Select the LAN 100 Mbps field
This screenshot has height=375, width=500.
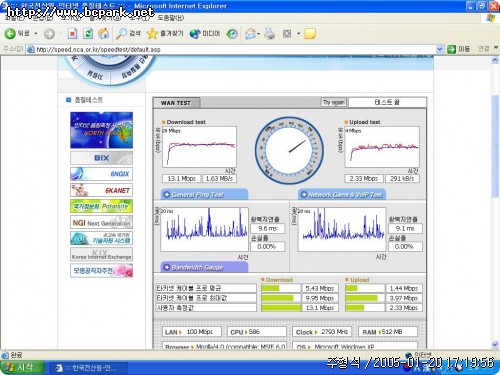(192, 332)
